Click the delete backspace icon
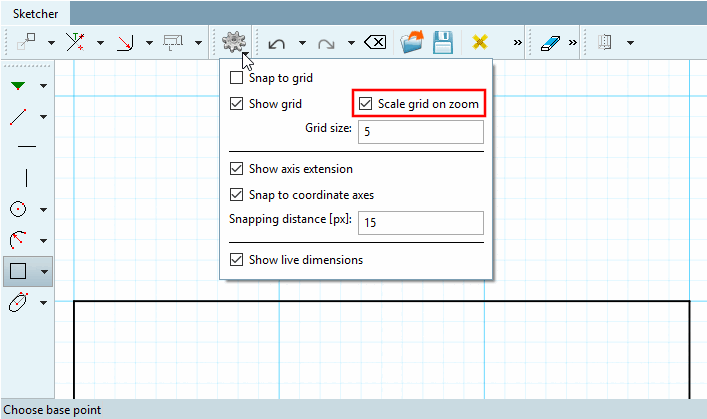The image size is (707, 419). click(x=375, y=43)
